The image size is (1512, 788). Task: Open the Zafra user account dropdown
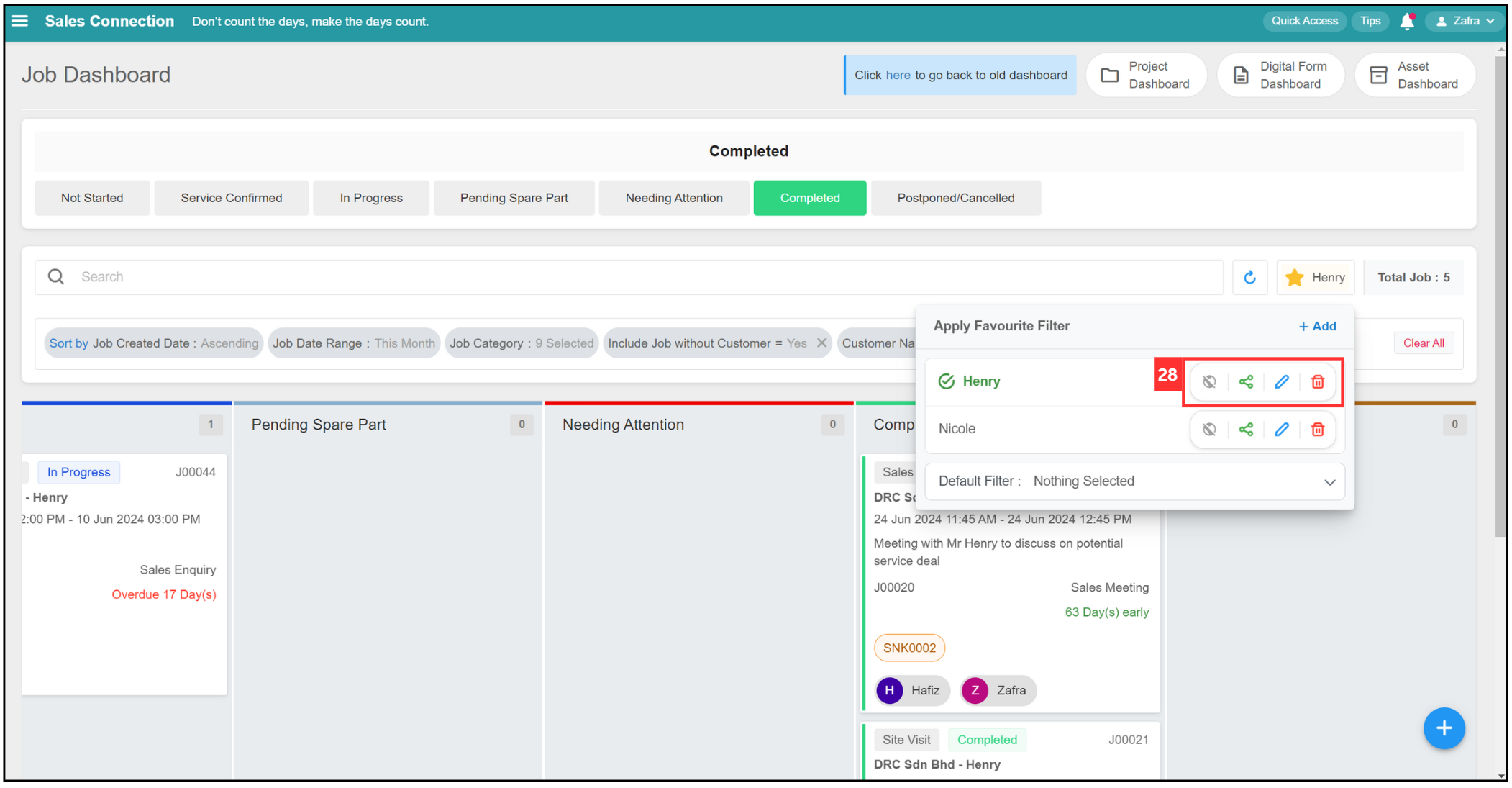pos(1464,21)
